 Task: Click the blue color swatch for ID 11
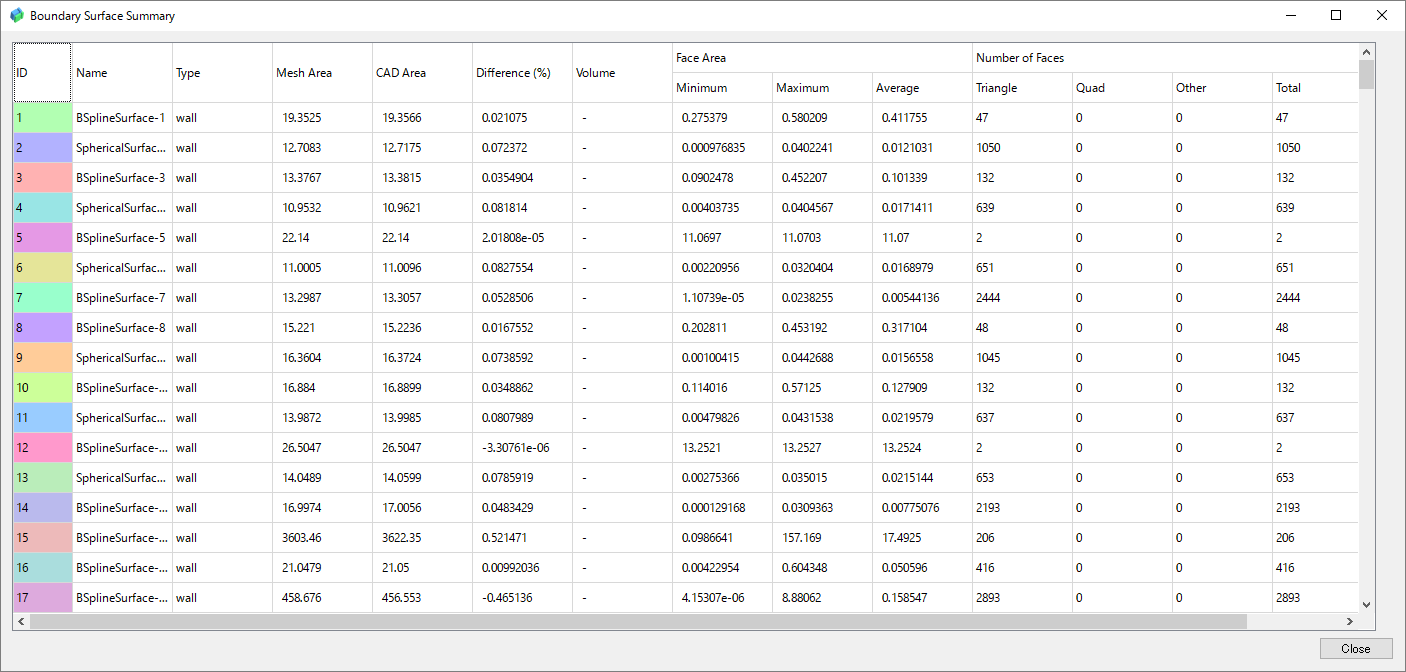tap(43, 418)
